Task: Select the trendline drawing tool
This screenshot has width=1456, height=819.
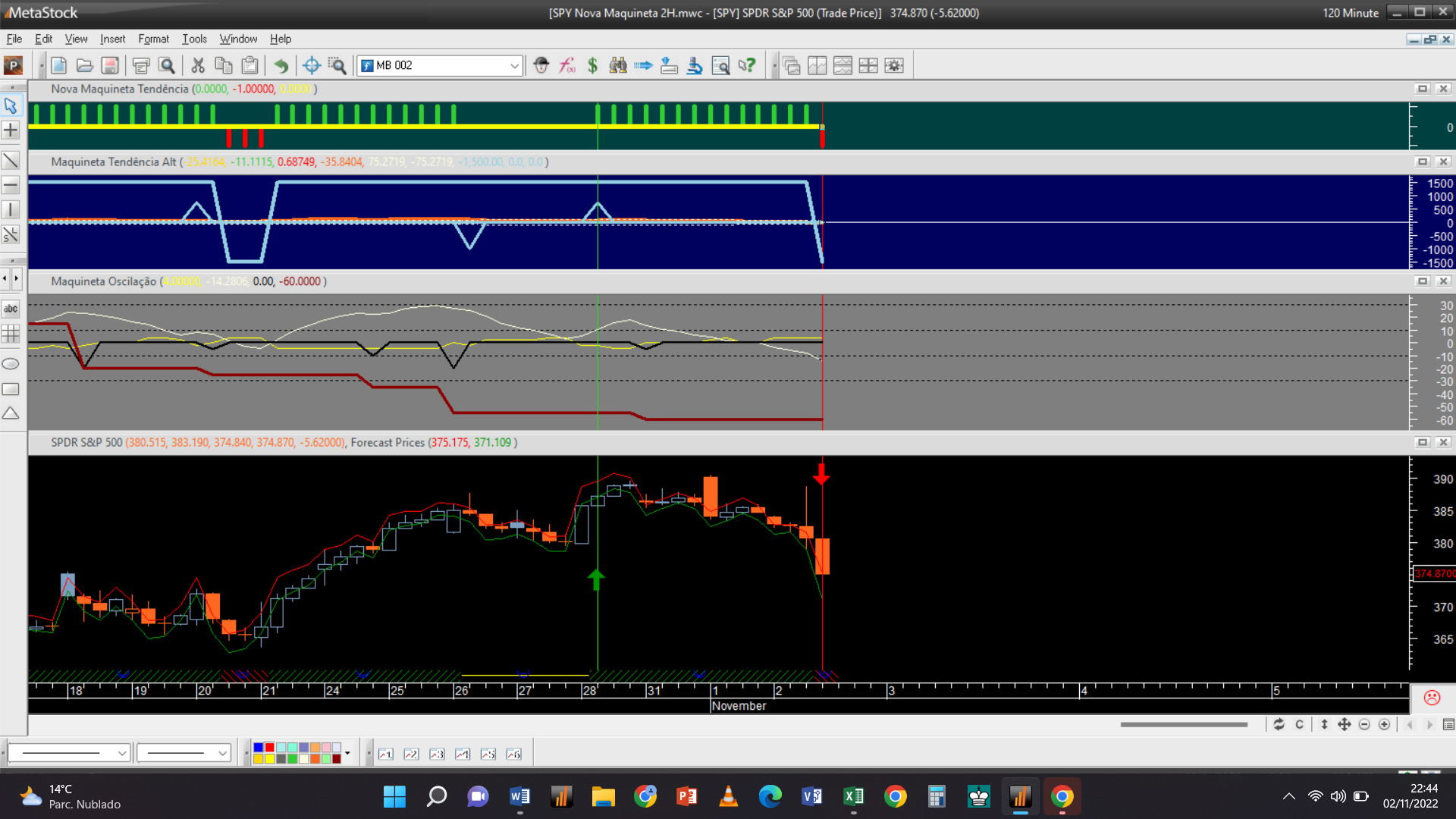Action: coord(11,160)
